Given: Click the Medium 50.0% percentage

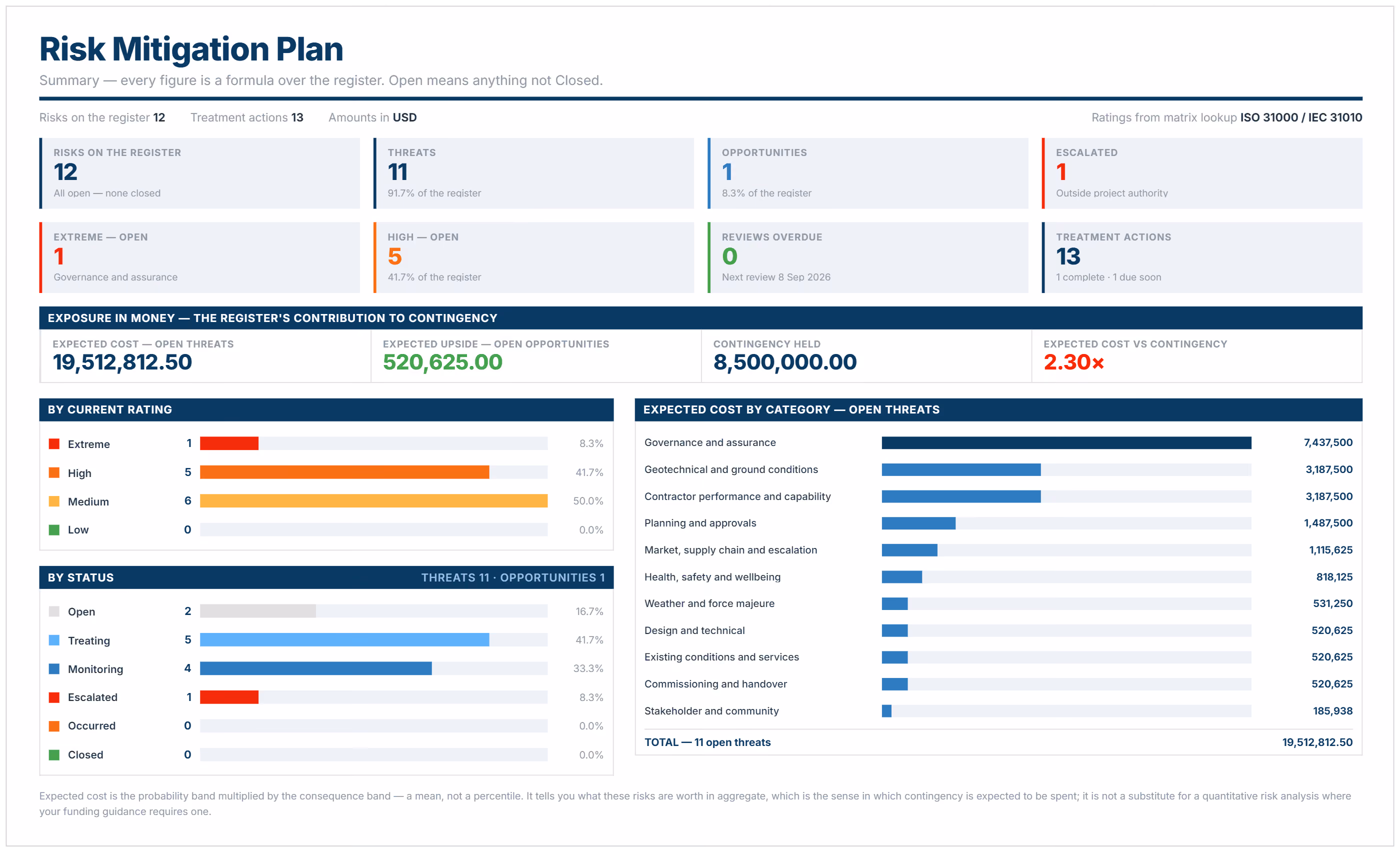Looking at the screenshot, I should tap(588, 501).
